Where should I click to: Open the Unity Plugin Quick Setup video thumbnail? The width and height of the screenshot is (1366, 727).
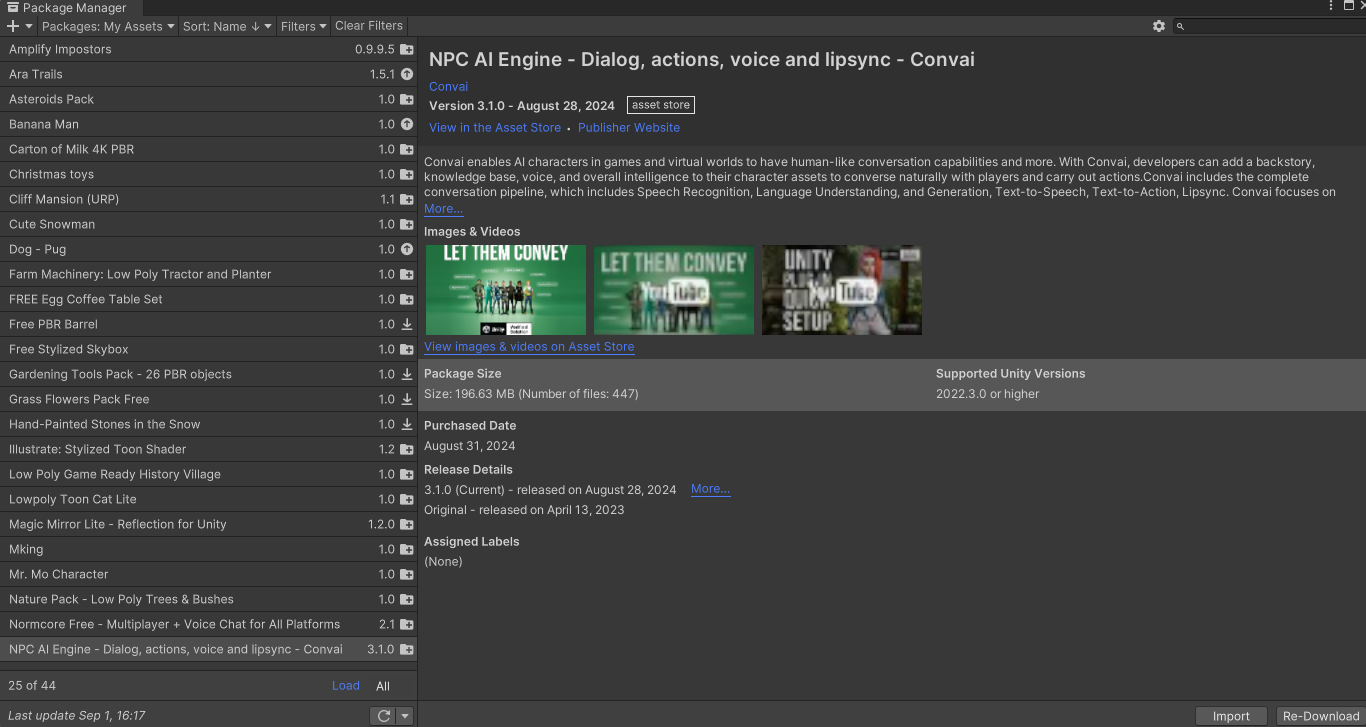coord(842,290)
